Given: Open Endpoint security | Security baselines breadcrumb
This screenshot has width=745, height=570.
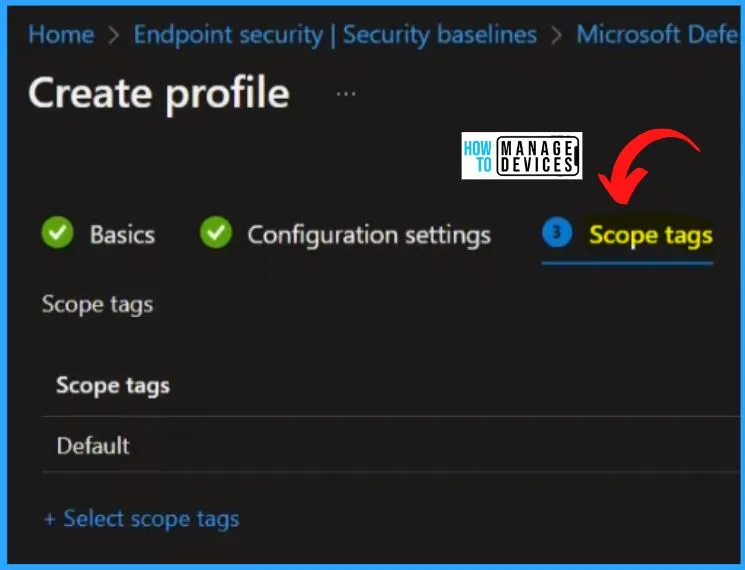Looking at the screenshot, I should tap(335, 35).
